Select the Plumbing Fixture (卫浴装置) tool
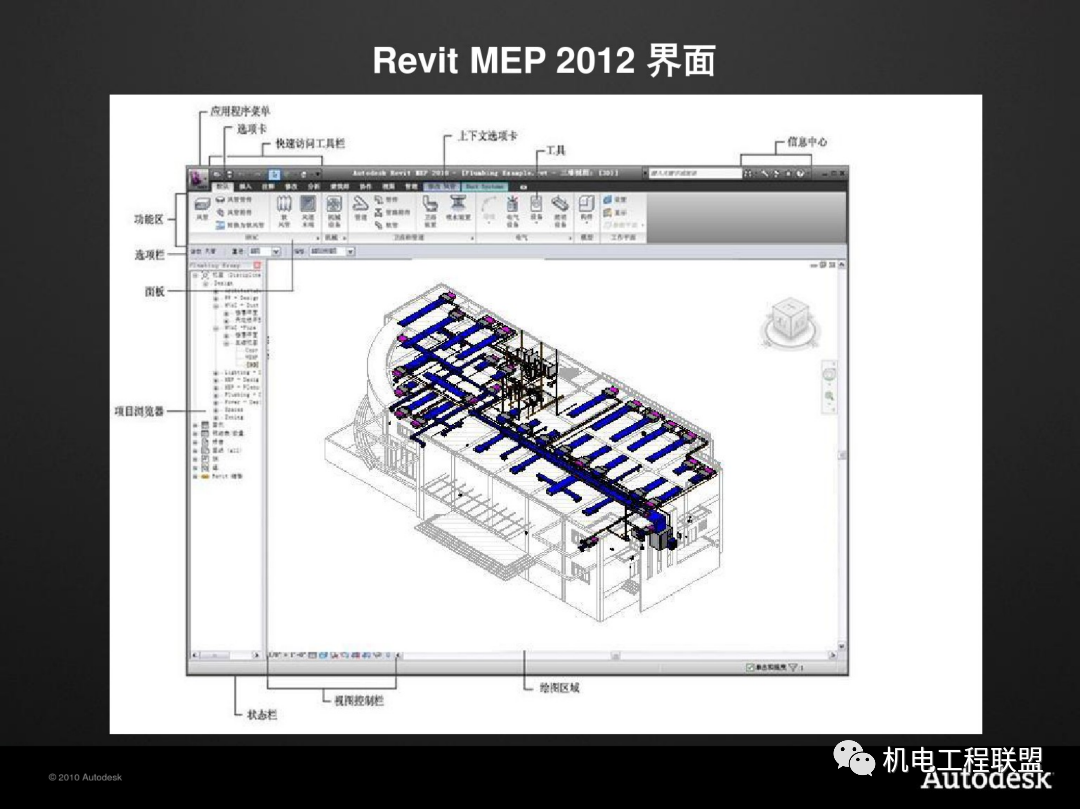 (x=430, y=211)
